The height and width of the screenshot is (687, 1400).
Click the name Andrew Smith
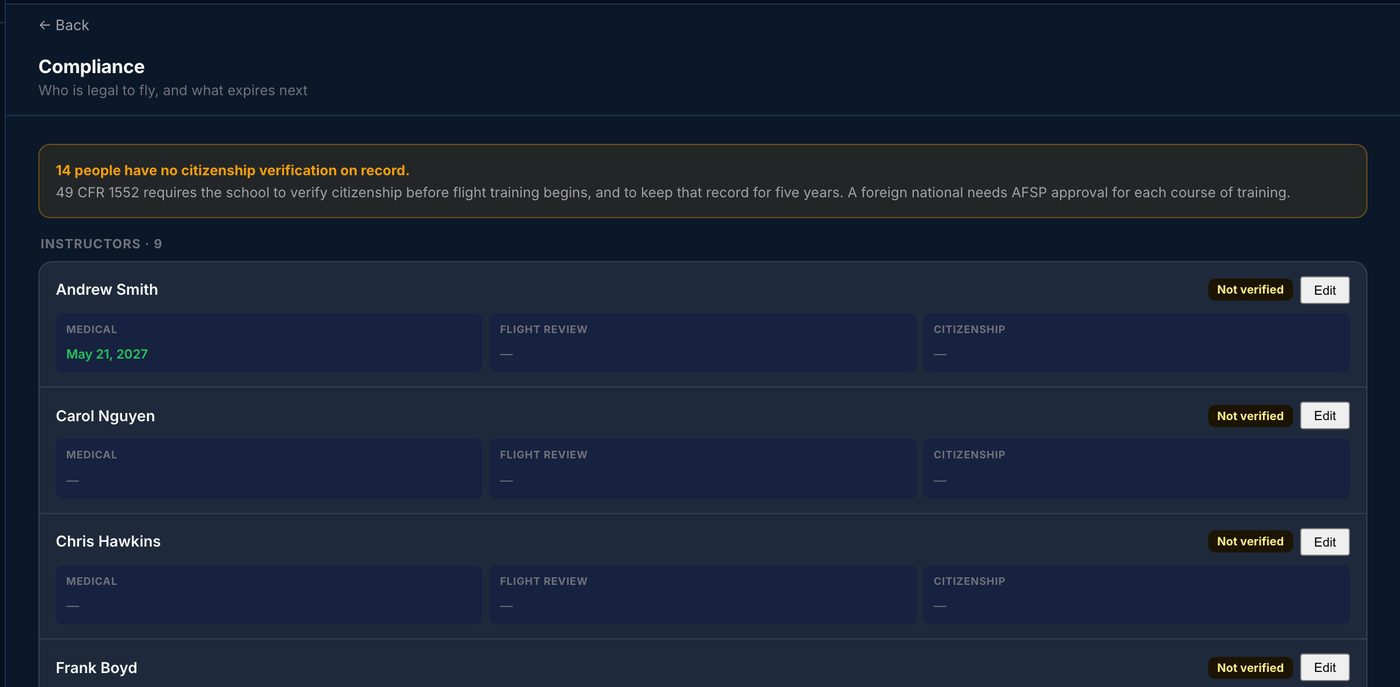coord(107,290)
